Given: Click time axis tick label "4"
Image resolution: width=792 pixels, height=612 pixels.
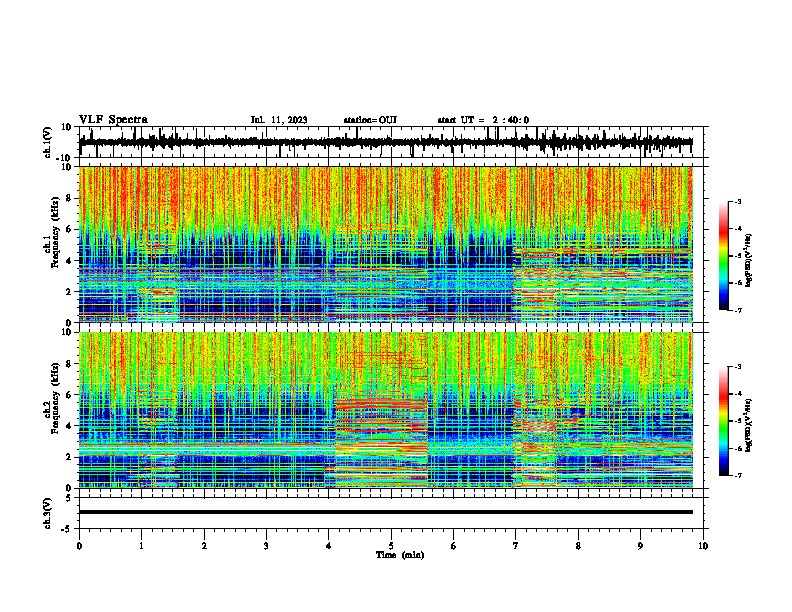Looking at the screenshot, I should pos(329,546).
